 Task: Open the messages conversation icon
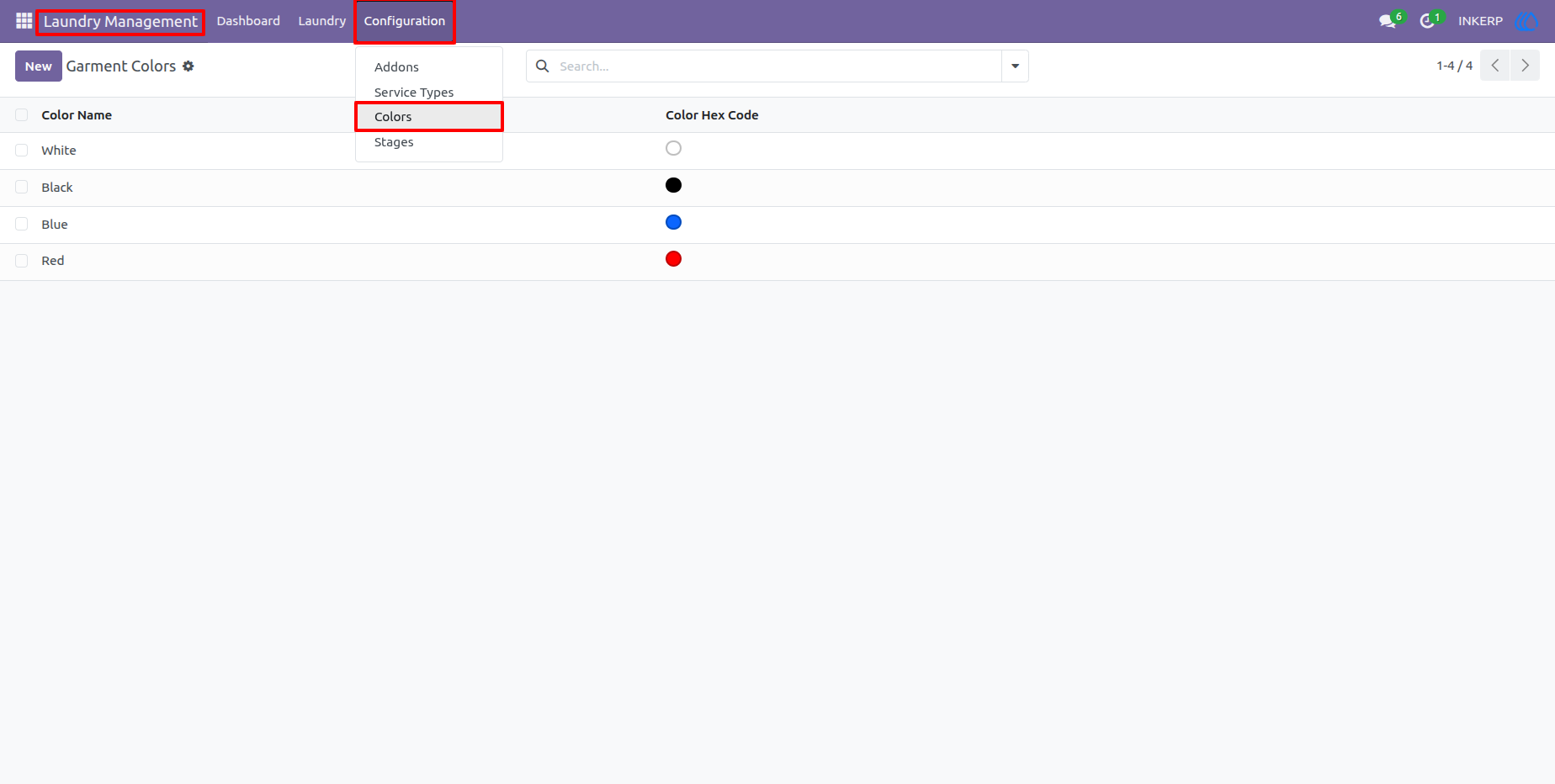pyautogui.click(x=1388, y=21)
